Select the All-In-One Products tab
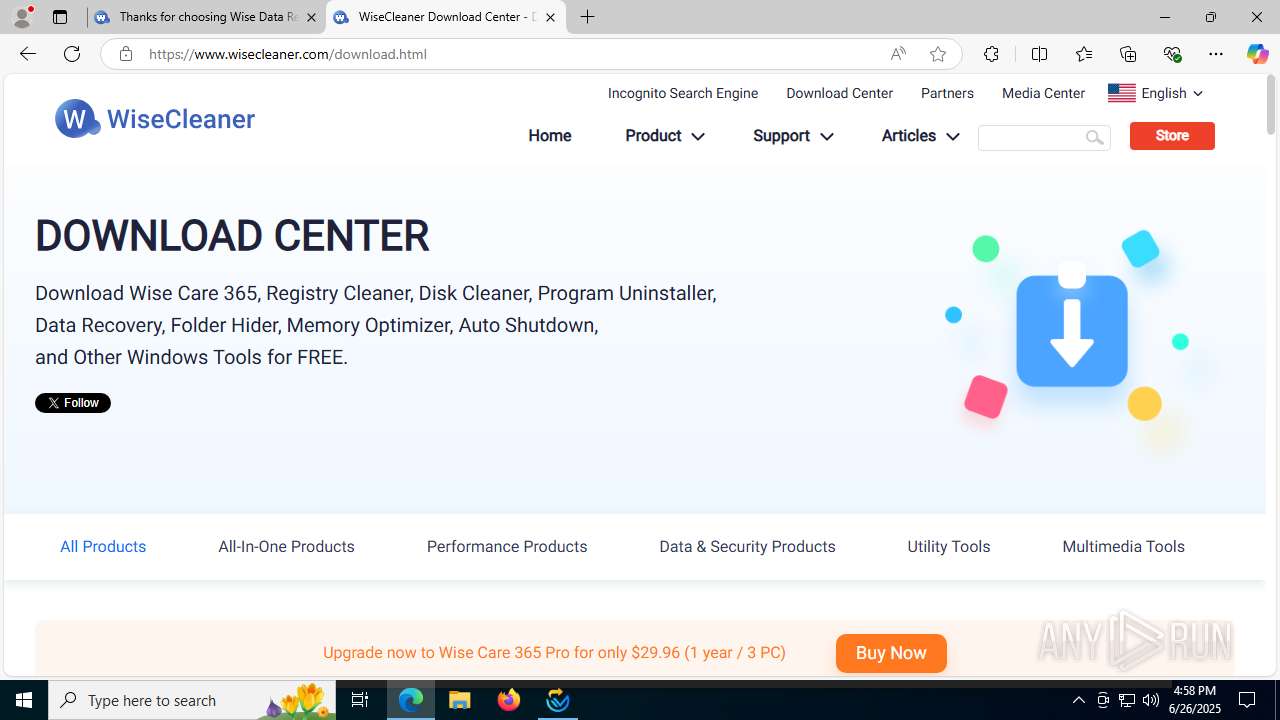The height and width of the screenshot is (720, 1280). [286, 546]
